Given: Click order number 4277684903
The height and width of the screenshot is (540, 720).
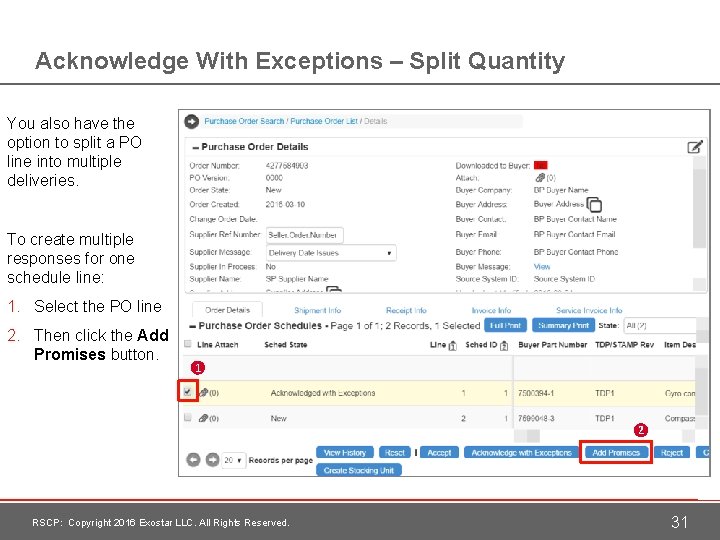Looking at the screenshot, I should coord(287,166).
